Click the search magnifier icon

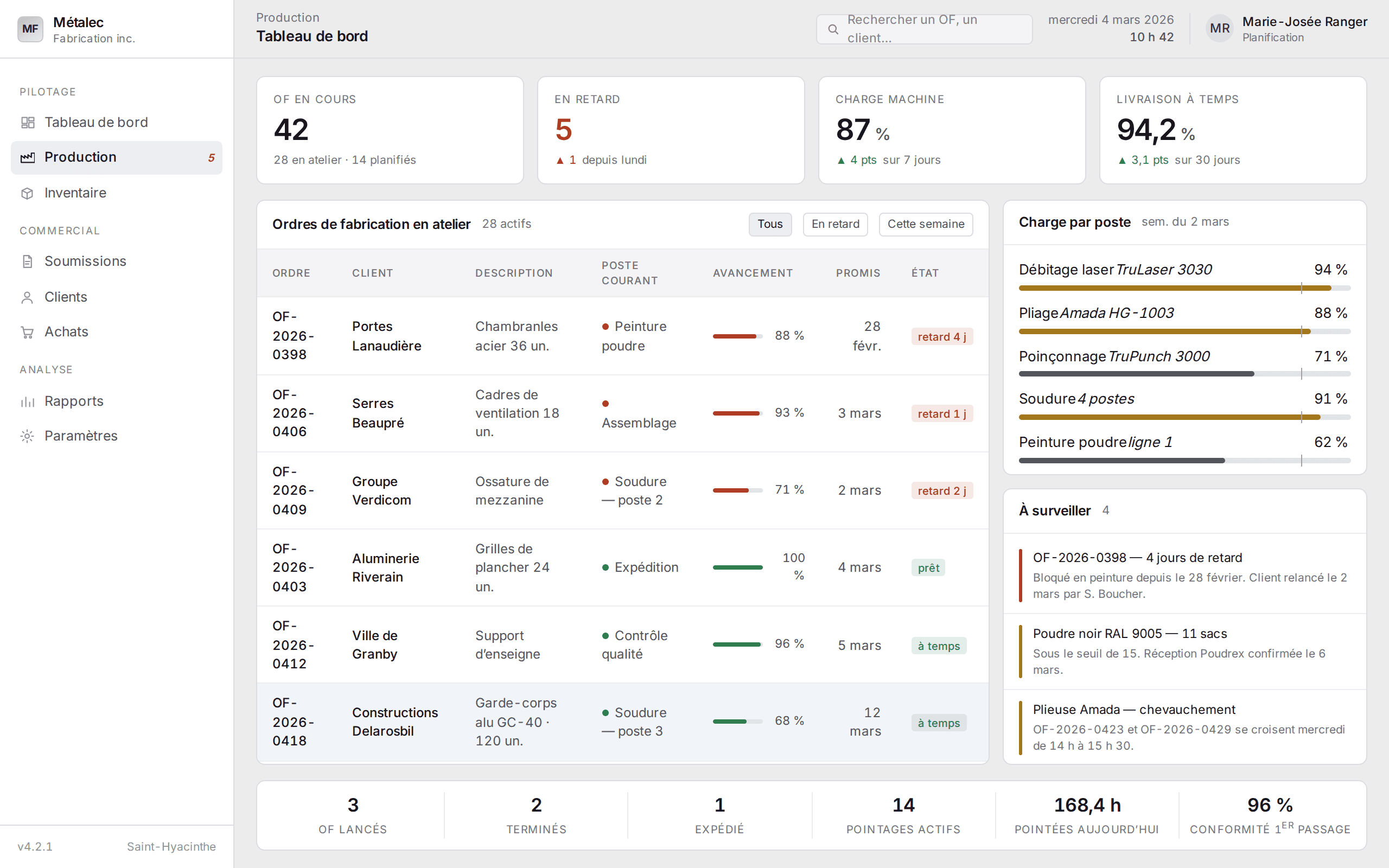pos(833,29)
